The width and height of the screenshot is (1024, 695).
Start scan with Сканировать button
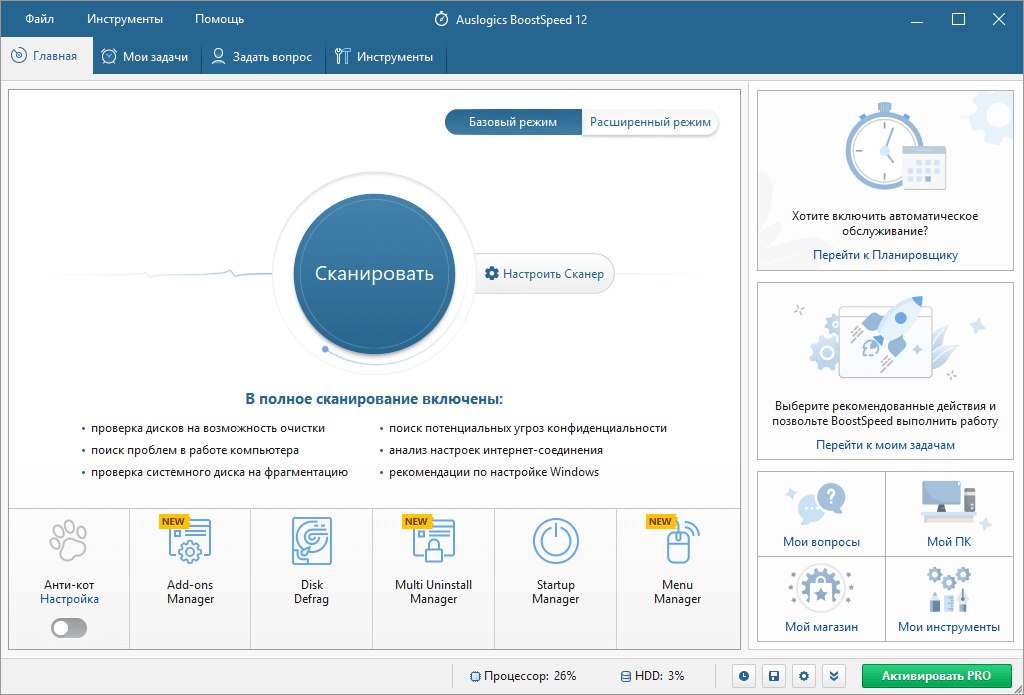374,273
